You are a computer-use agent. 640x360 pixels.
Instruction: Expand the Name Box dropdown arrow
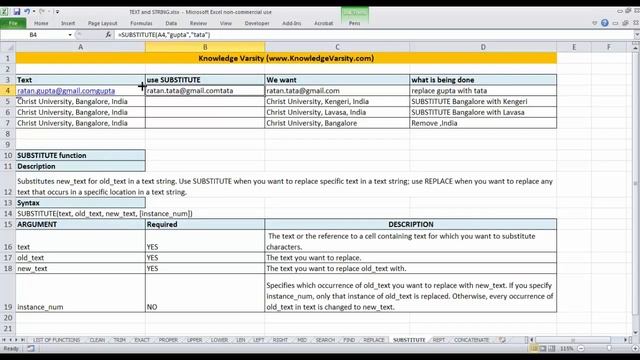70,35
